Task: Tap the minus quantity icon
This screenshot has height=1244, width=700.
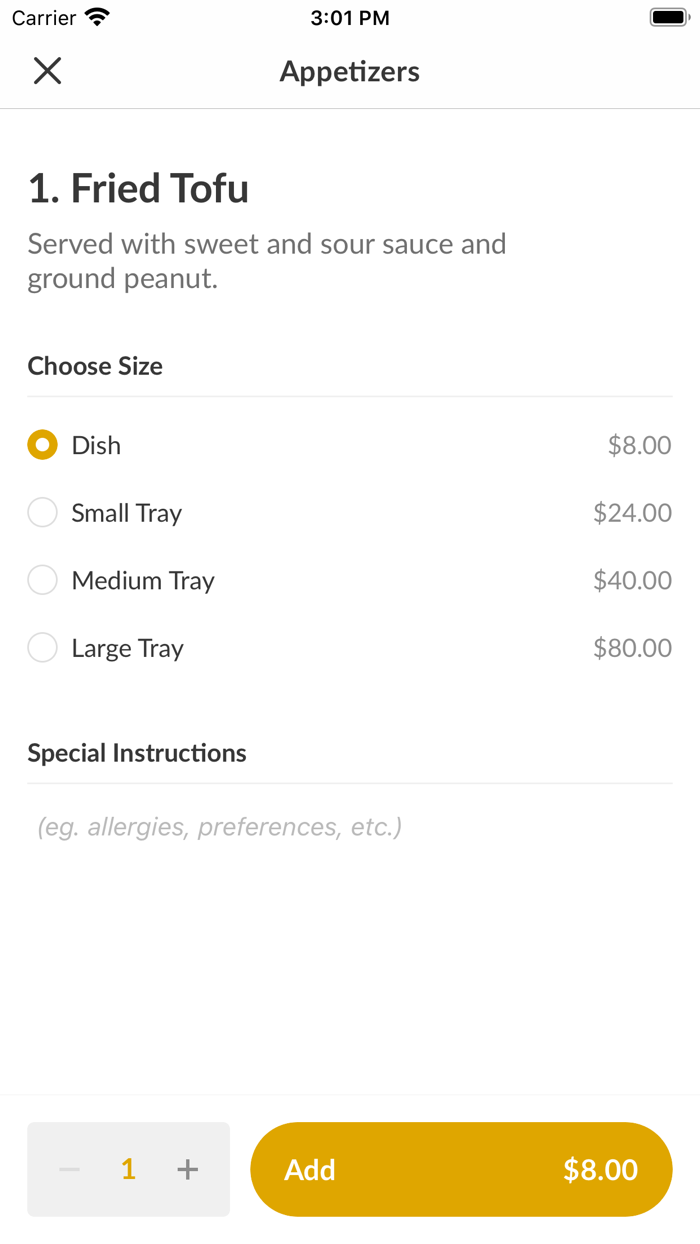Action: point(69,1169)
